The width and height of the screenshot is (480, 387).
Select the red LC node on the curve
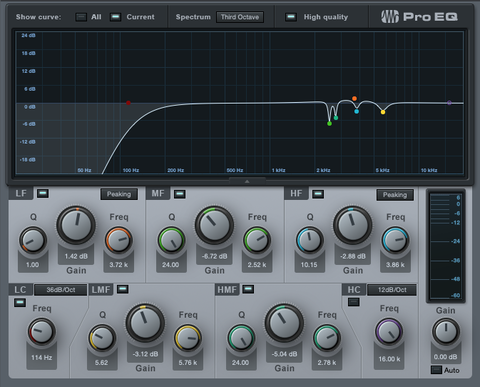[x=128, y=103]
